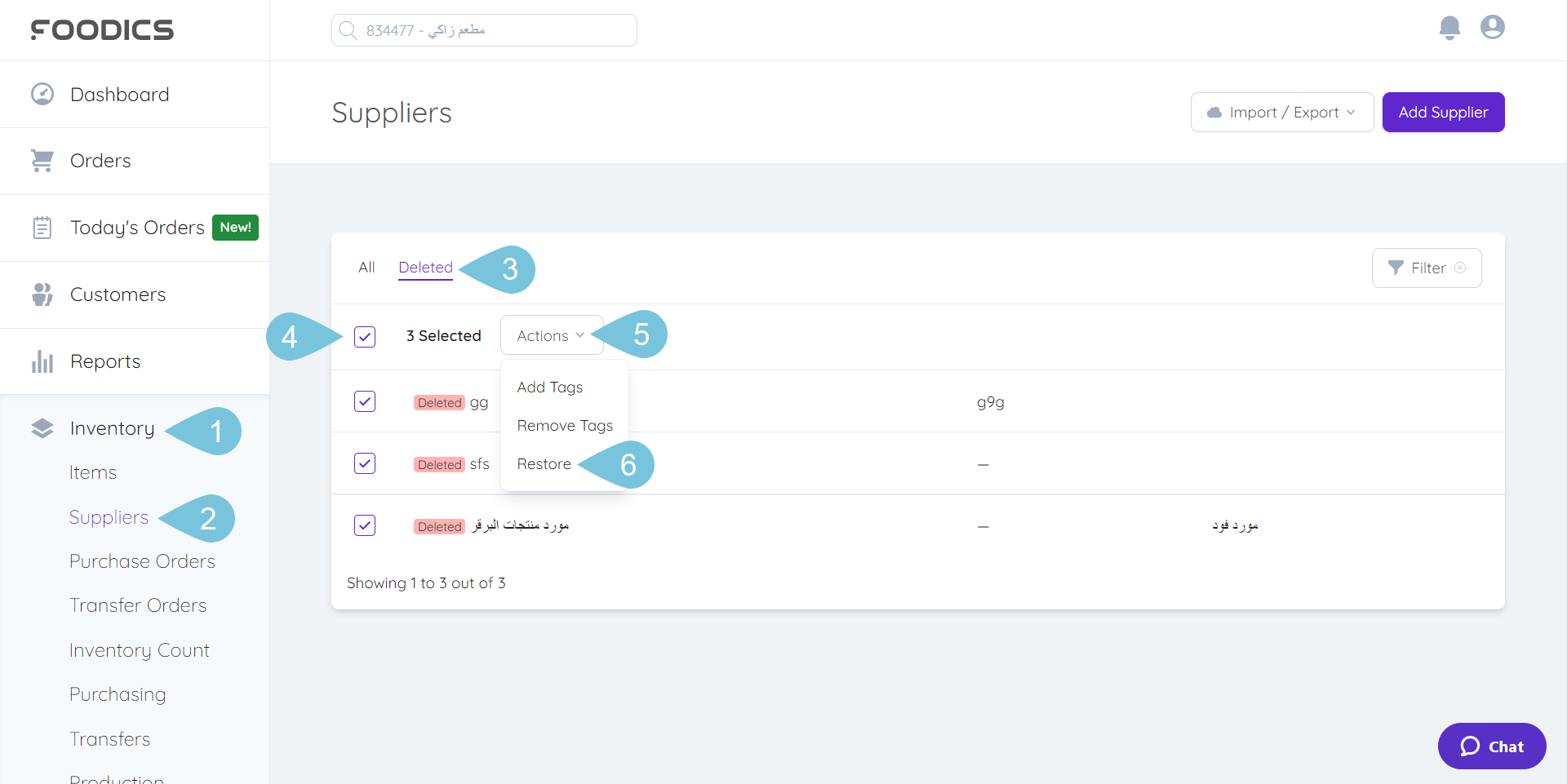The image size is (1567, 784).
Task: Click the Customers people icon
Action: click(42, 295)
